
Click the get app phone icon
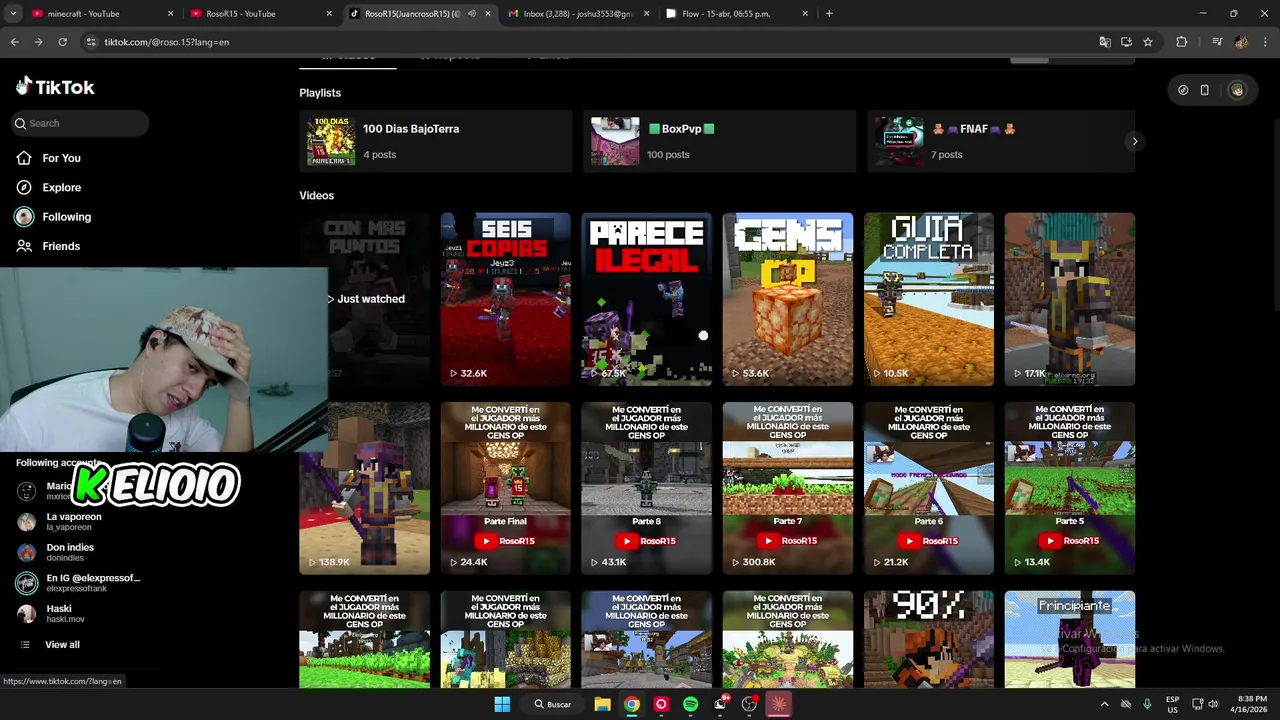[x=1205, y=90]
